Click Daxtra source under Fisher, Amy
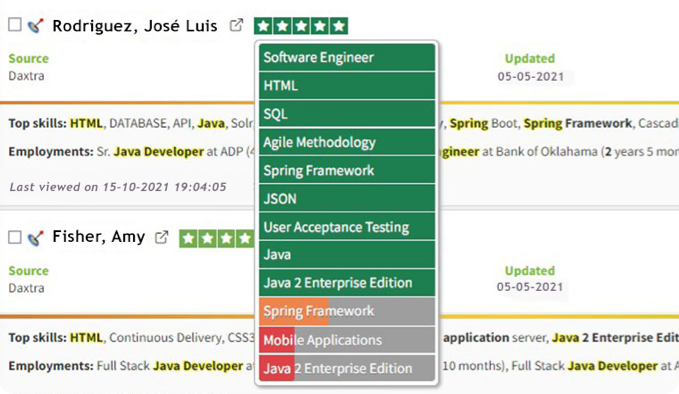Screen dimensions: 679x394 (x=26, y=288)
